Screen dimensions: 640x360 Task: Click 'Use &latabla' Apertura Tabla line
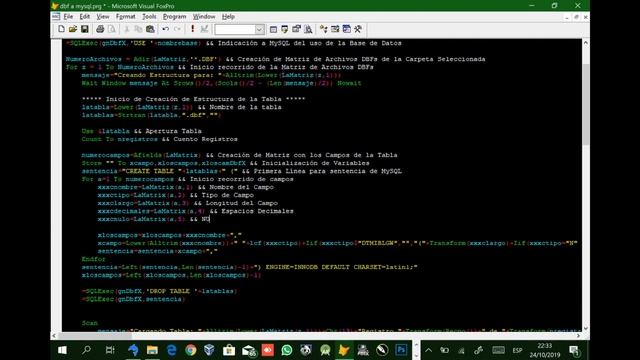[x=141, y=131]
